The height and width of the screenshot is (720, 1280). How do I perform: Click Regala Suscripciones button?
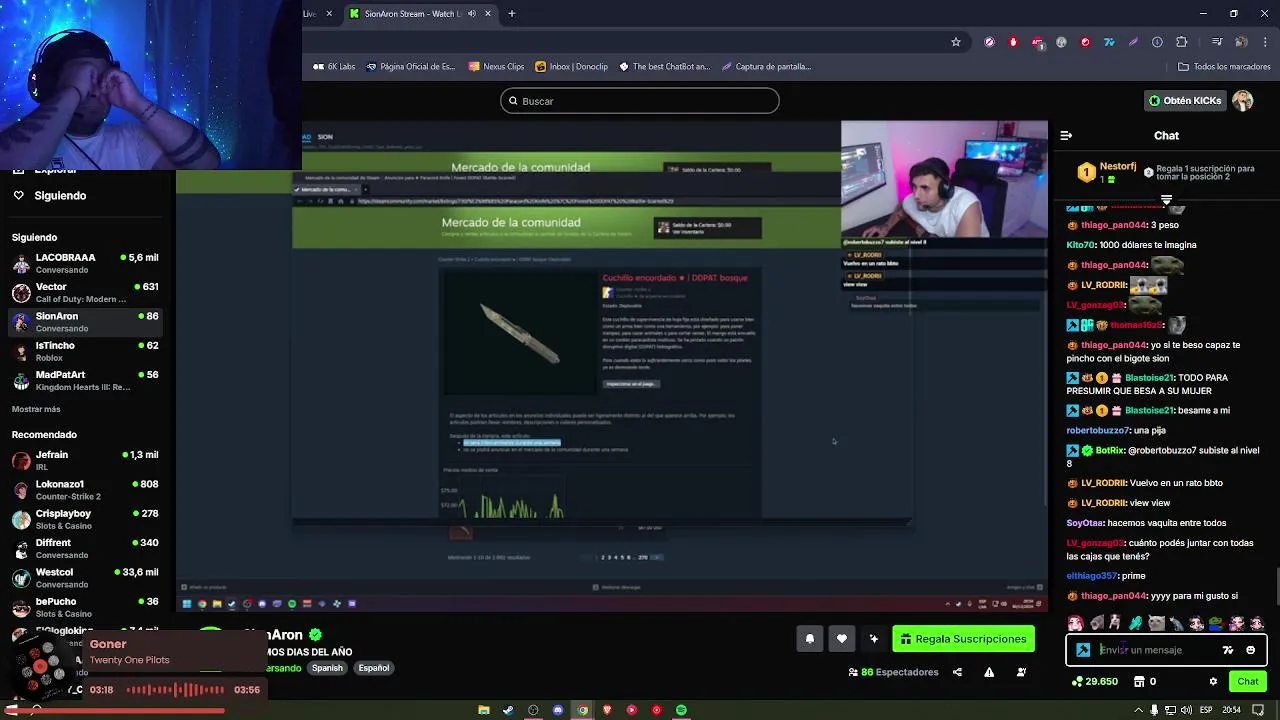tap(963, 639)
